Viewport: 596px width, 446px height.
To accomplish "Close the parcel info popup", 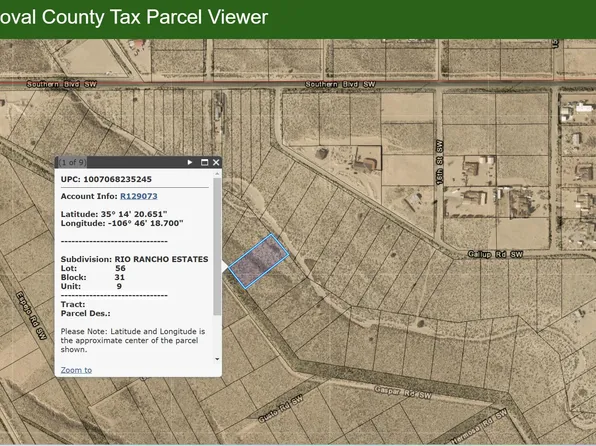I will [x=216, y=162].
